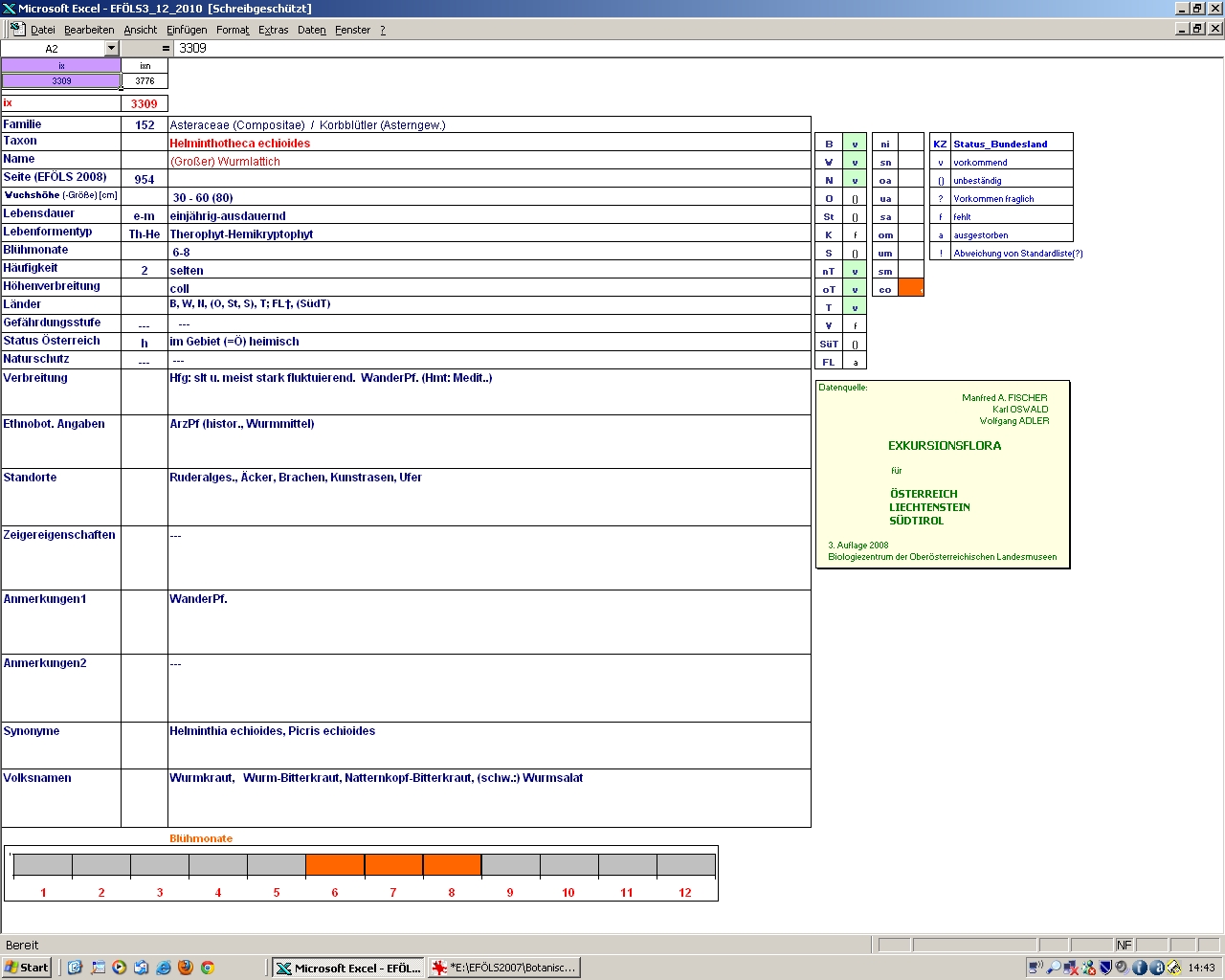Open Google Chrome from quick launch
The image size is (1225, 980).
[208, 968]
